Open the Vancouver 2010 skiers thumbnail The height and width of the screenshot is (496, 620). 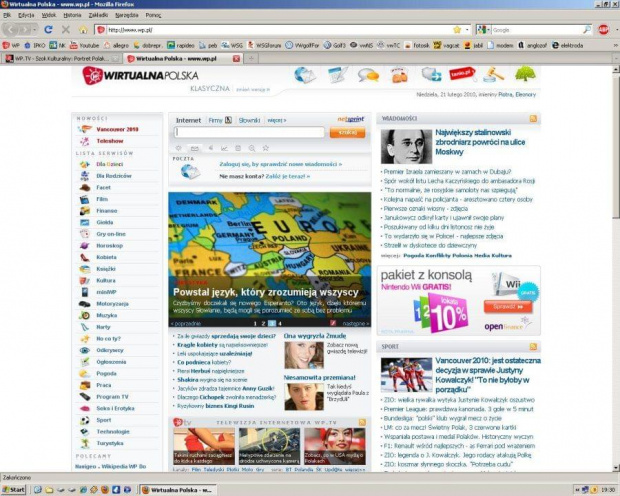point(406,375)
